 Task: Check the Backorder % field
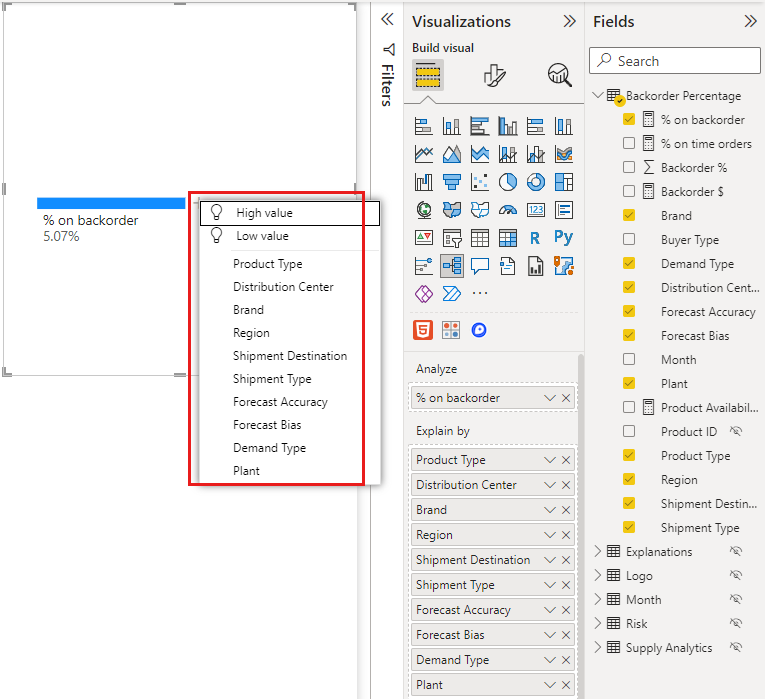pos(629,167)
